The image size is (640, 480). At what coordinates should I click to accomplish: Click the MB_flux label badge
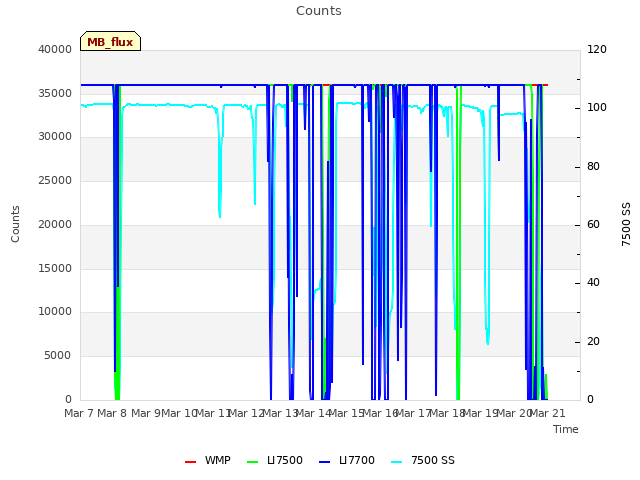pyautogui.click(x=110, y=41)
